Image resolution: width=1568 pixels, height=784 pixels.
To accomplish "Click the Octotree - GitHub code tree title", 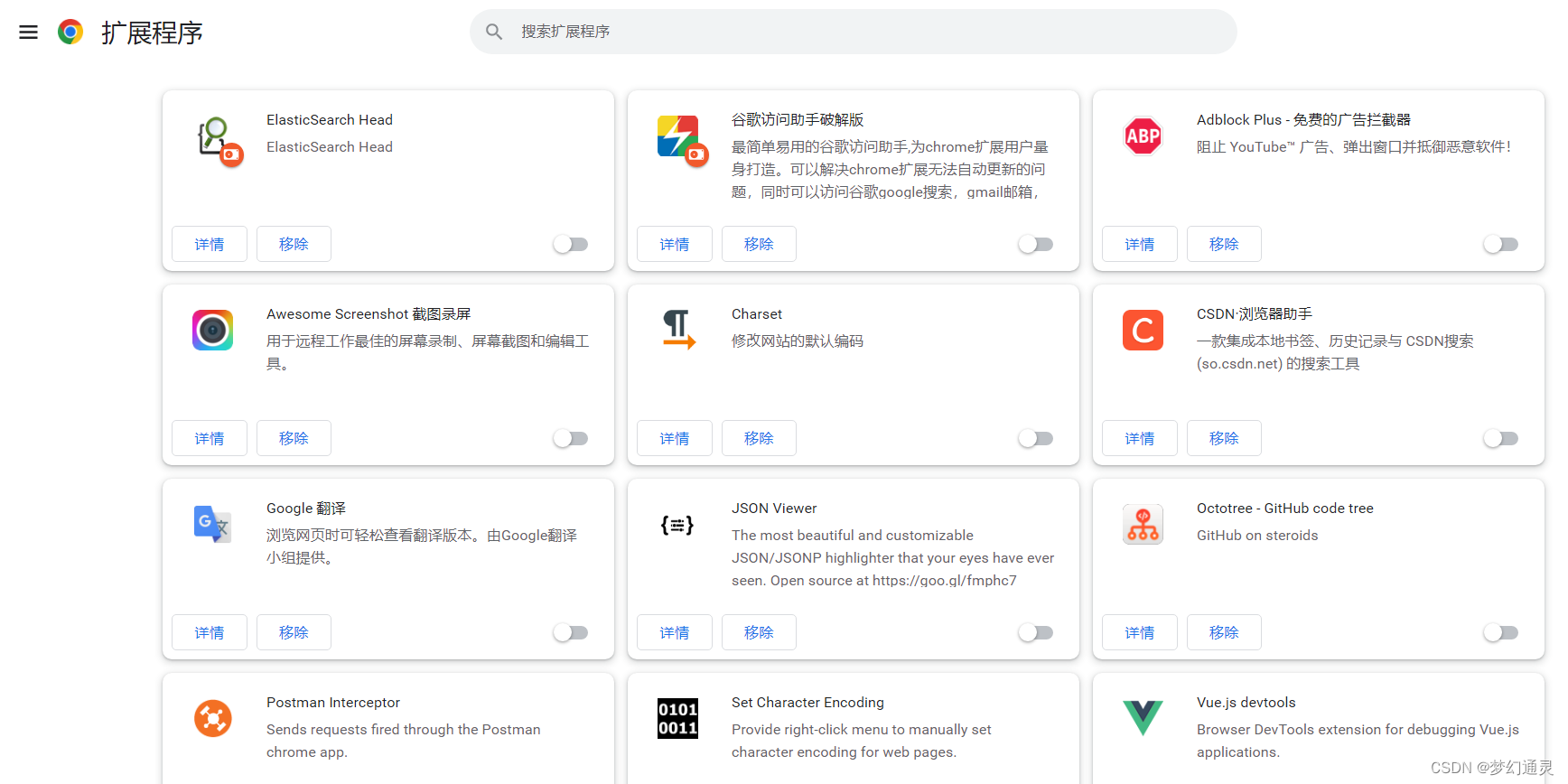I will [1285, 509].
